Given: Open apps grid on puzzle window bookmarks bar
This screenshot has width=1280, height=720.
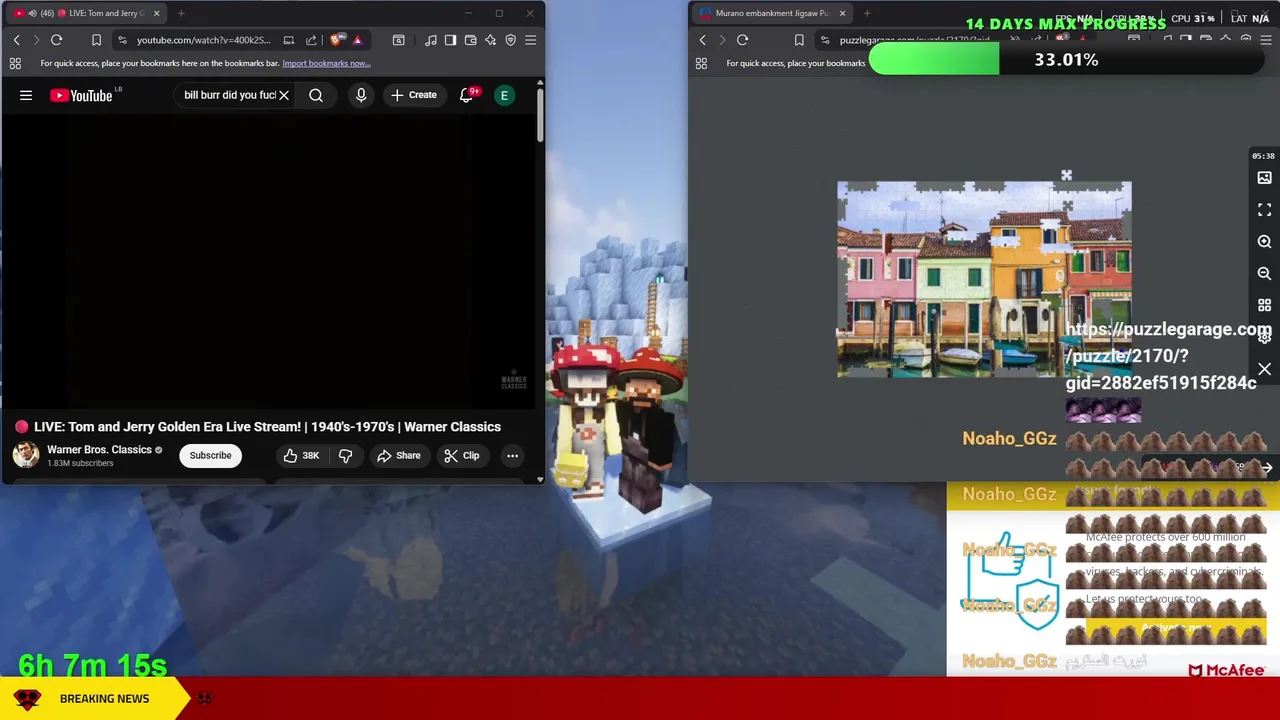Looking at the screenshot, I should (701, 63).
